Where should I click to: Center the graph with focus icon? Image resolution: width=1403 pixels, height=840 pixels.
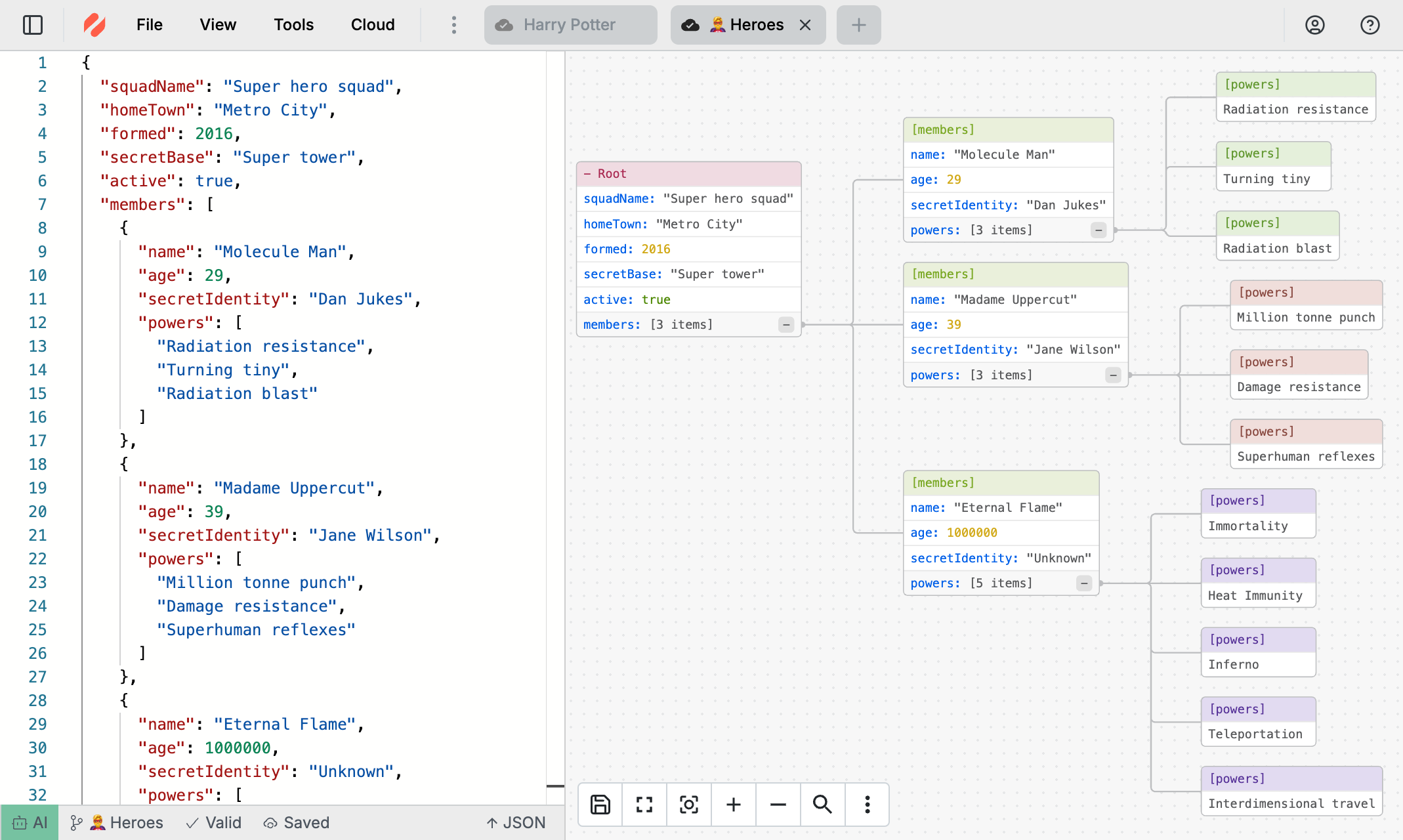(689, 804)
